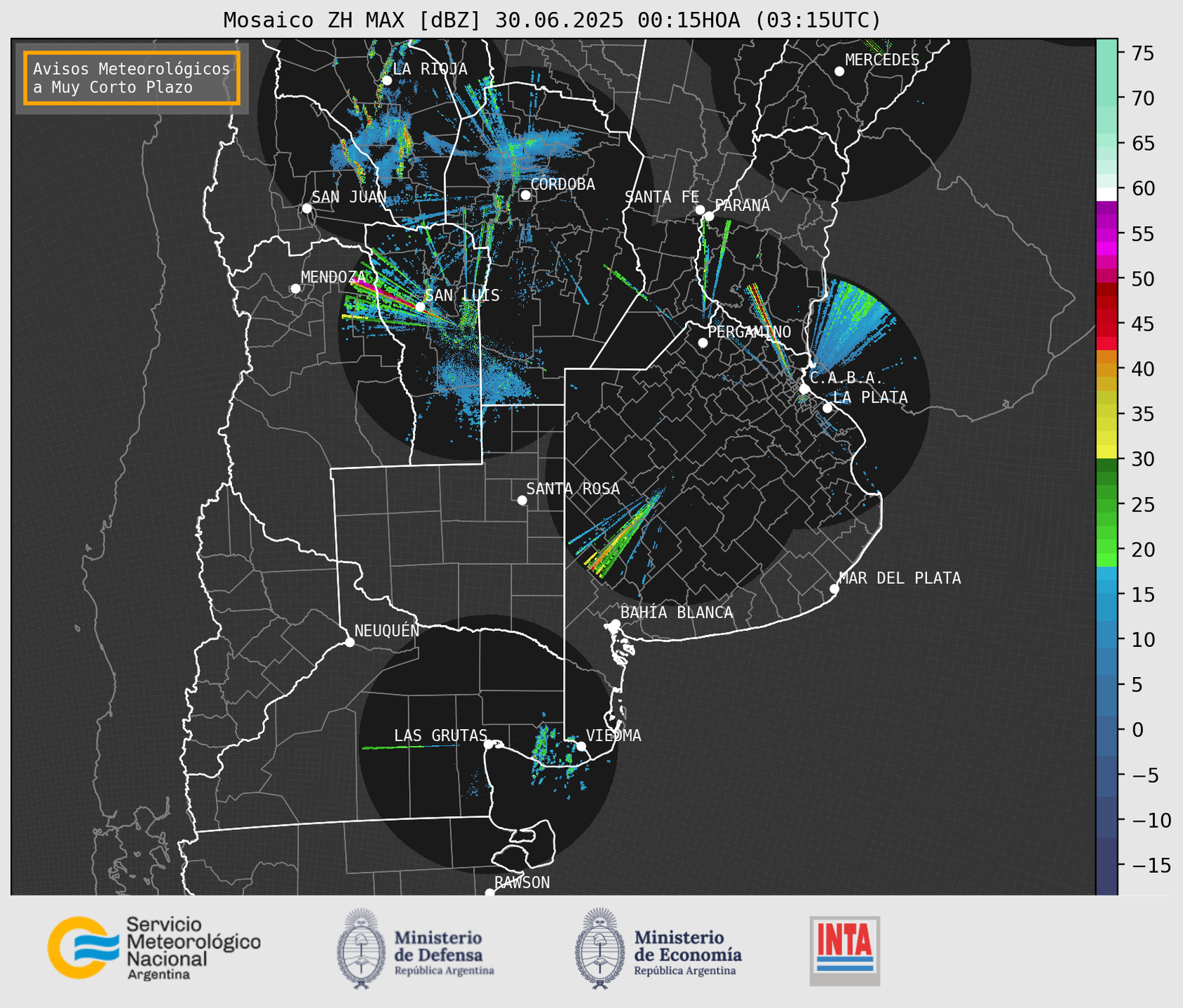
Task: Select the MENDOZA city marker
Action: pyautogui.click(x=295, y=289)
